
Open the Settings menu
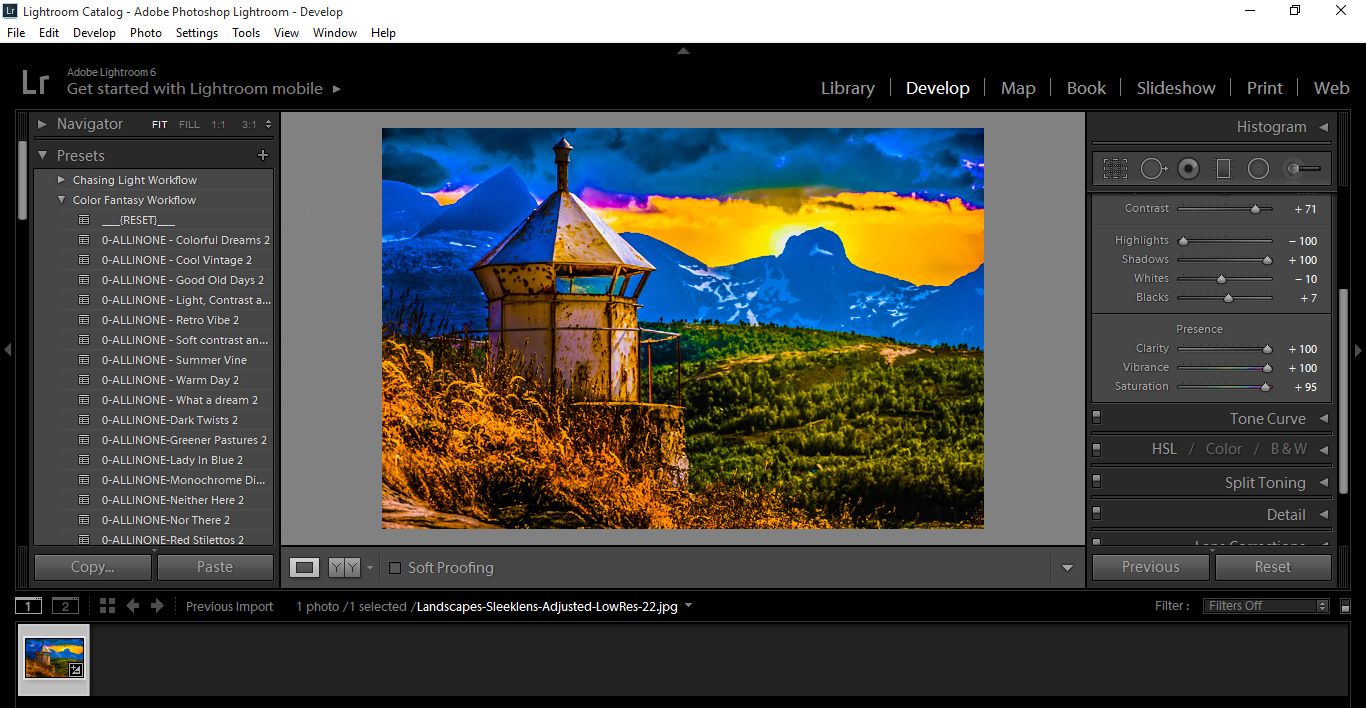(196, 32)
